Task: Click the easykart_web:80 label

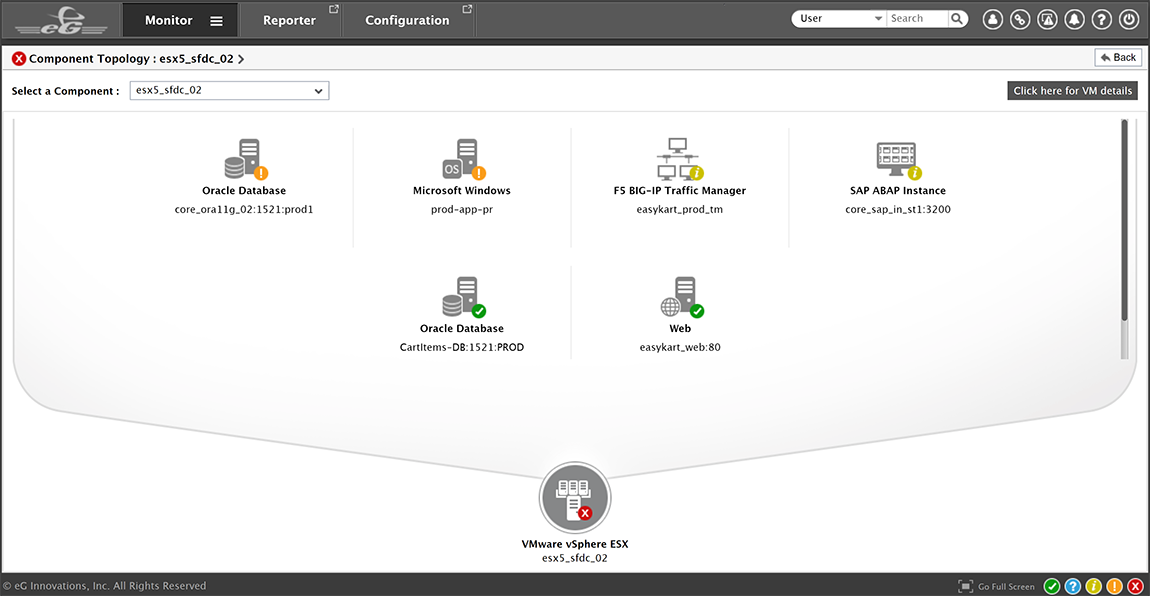Action: pos(680,347)
